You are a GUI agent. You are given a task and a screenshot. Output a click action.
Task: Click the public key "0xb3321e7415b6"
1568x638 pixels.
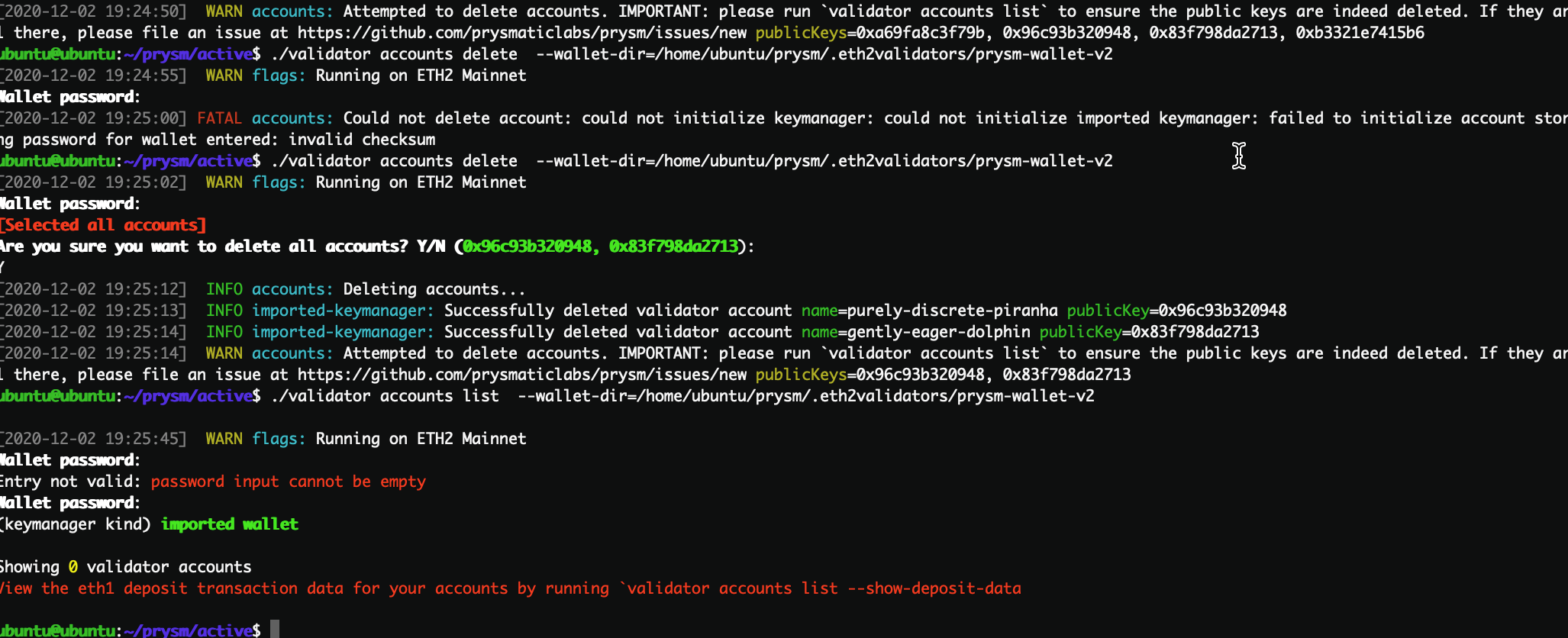(x=1360, y=33)
